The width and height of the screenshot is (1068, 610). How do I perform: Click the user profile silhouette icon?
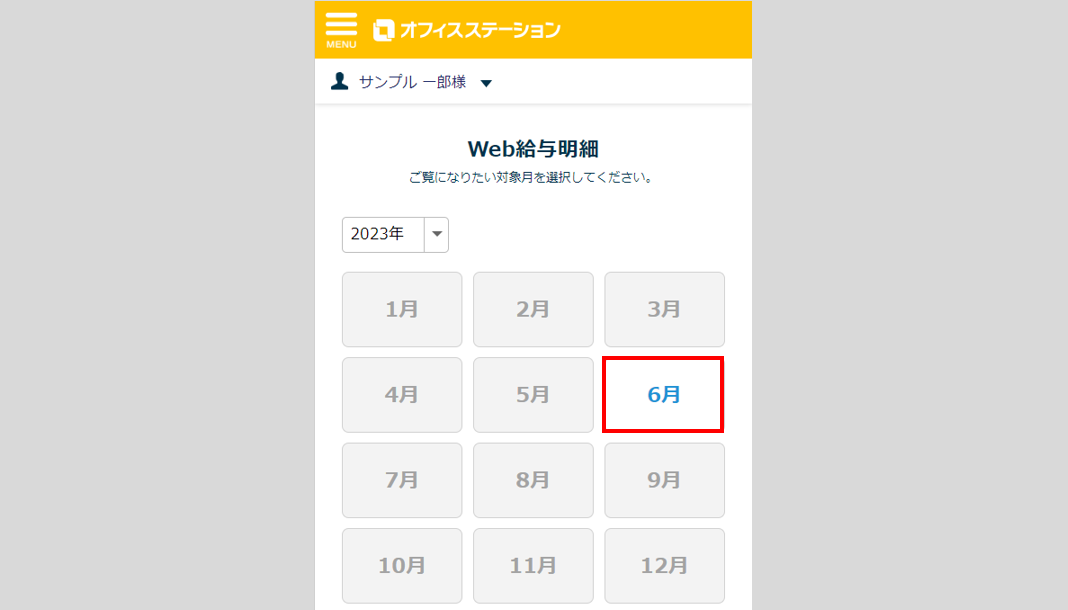[339, 82]
